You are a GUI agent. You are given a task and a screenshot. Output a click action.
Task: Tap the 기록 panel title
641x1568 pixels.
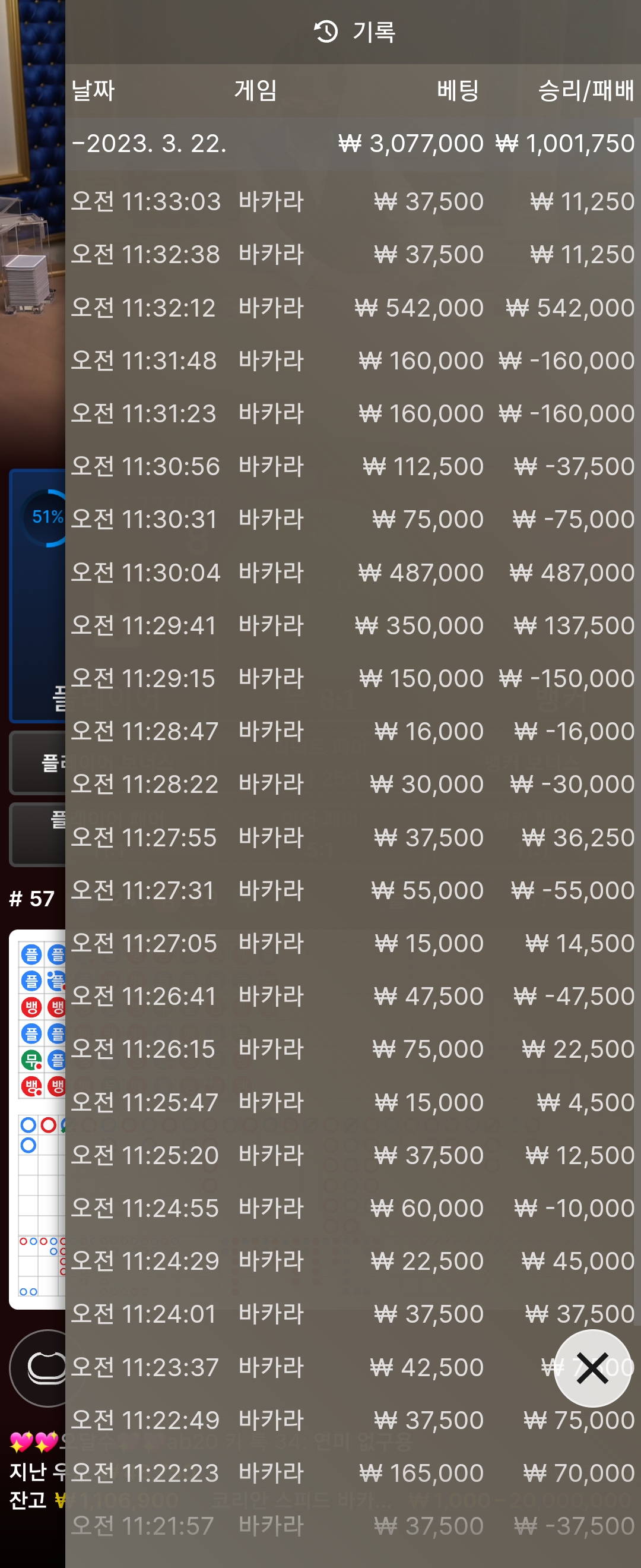click(374, 31)
